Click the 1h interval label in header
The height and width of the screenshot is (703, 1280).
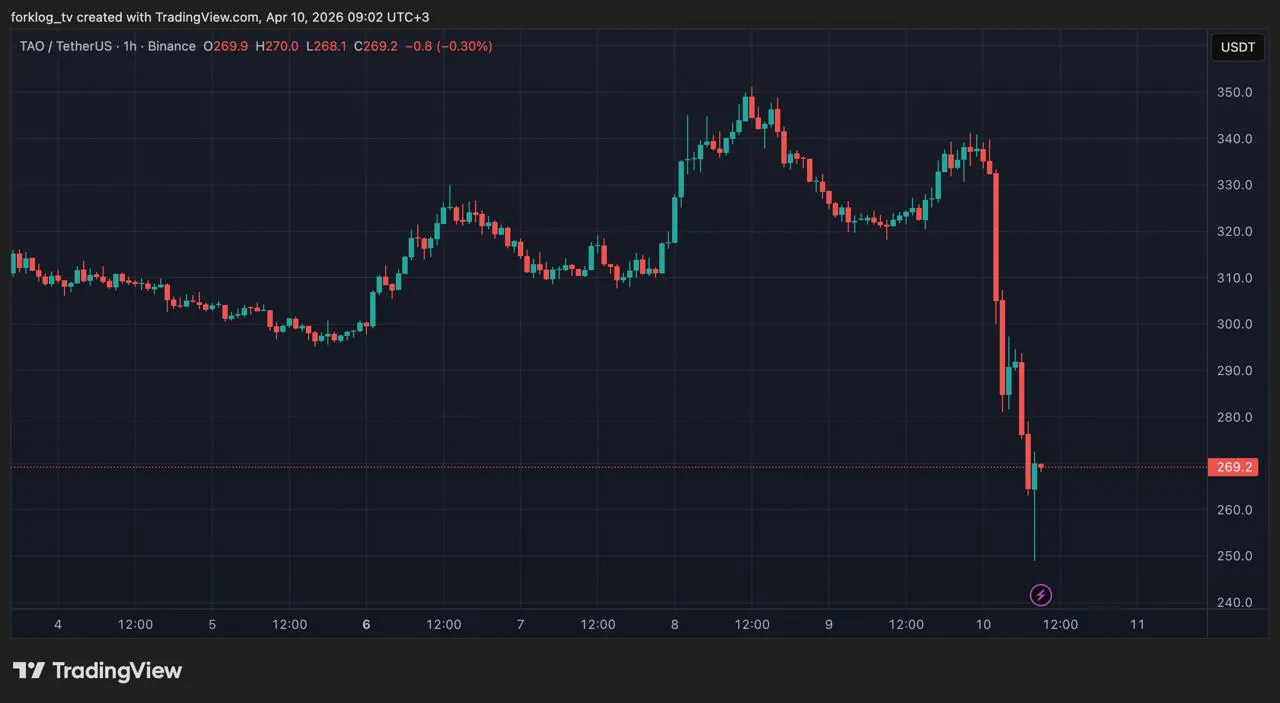click(x=130, y=46)
